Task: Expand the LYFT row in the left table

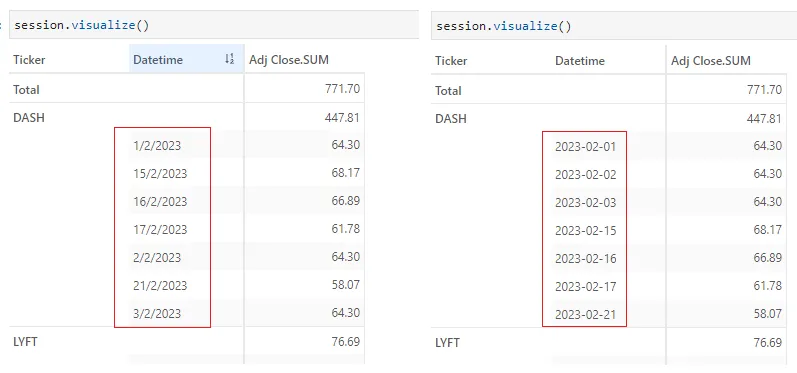Action: point(25,341)
